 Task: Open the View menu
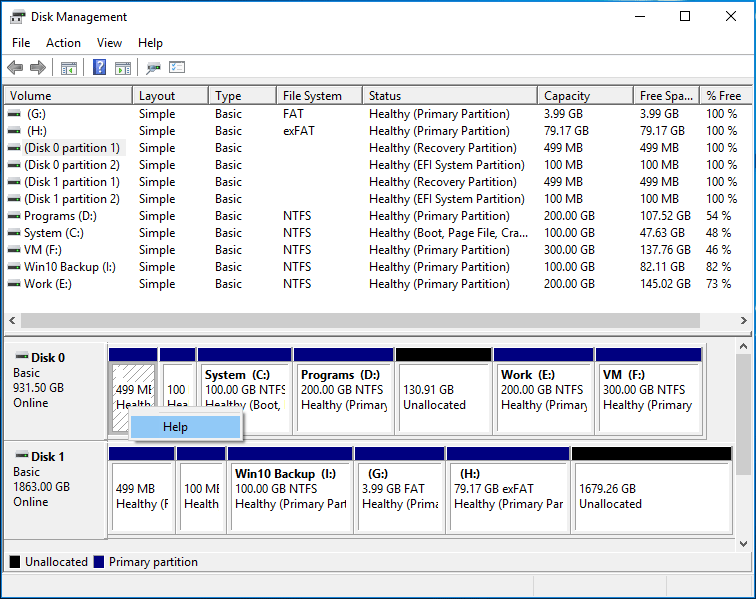109,43
